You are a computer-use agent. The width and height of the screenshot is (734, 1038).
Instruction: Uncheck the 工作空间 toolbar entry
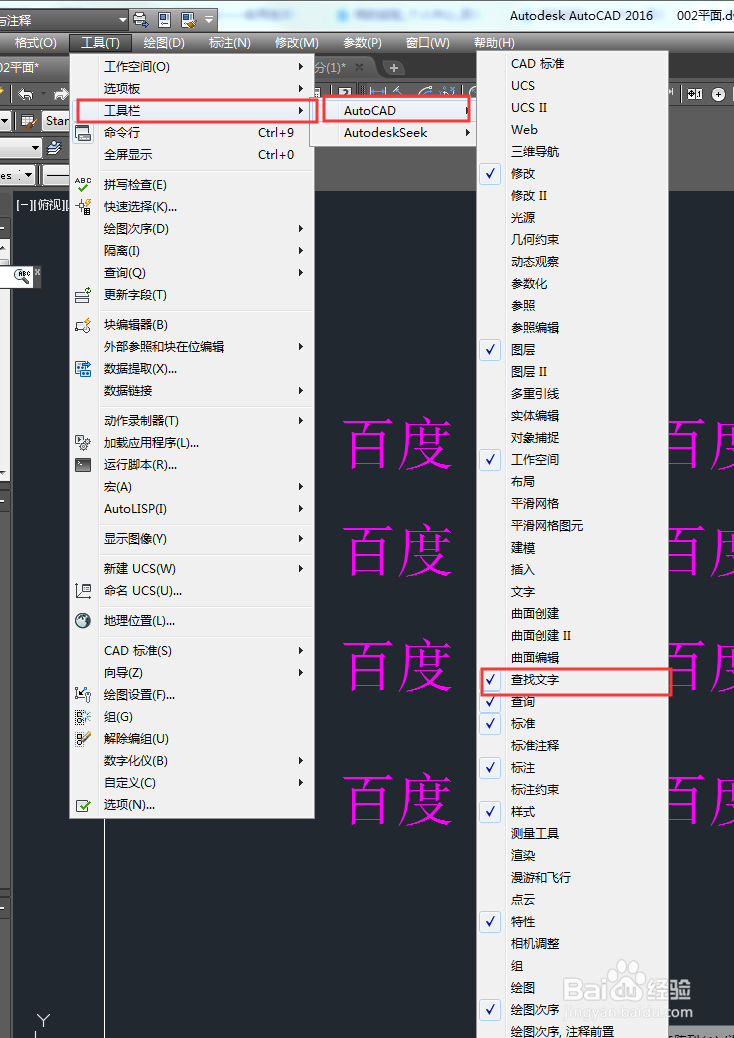pyautogui.click(x=573, y=459)
